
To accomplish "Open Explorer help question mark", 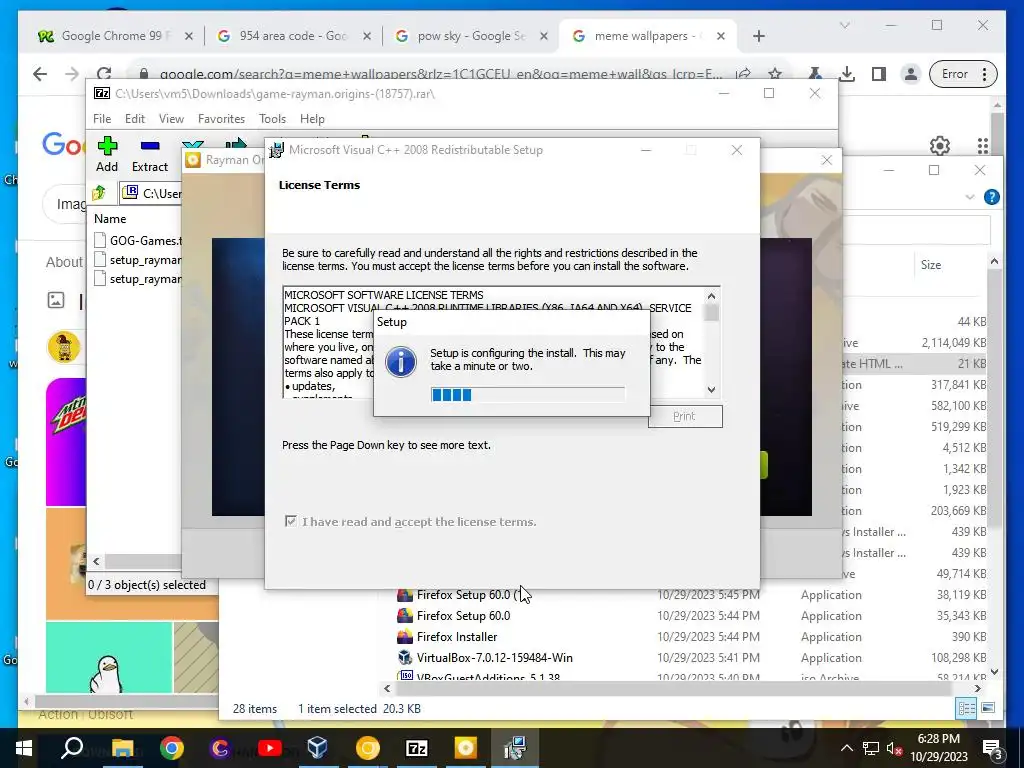I will pos(991,197).
